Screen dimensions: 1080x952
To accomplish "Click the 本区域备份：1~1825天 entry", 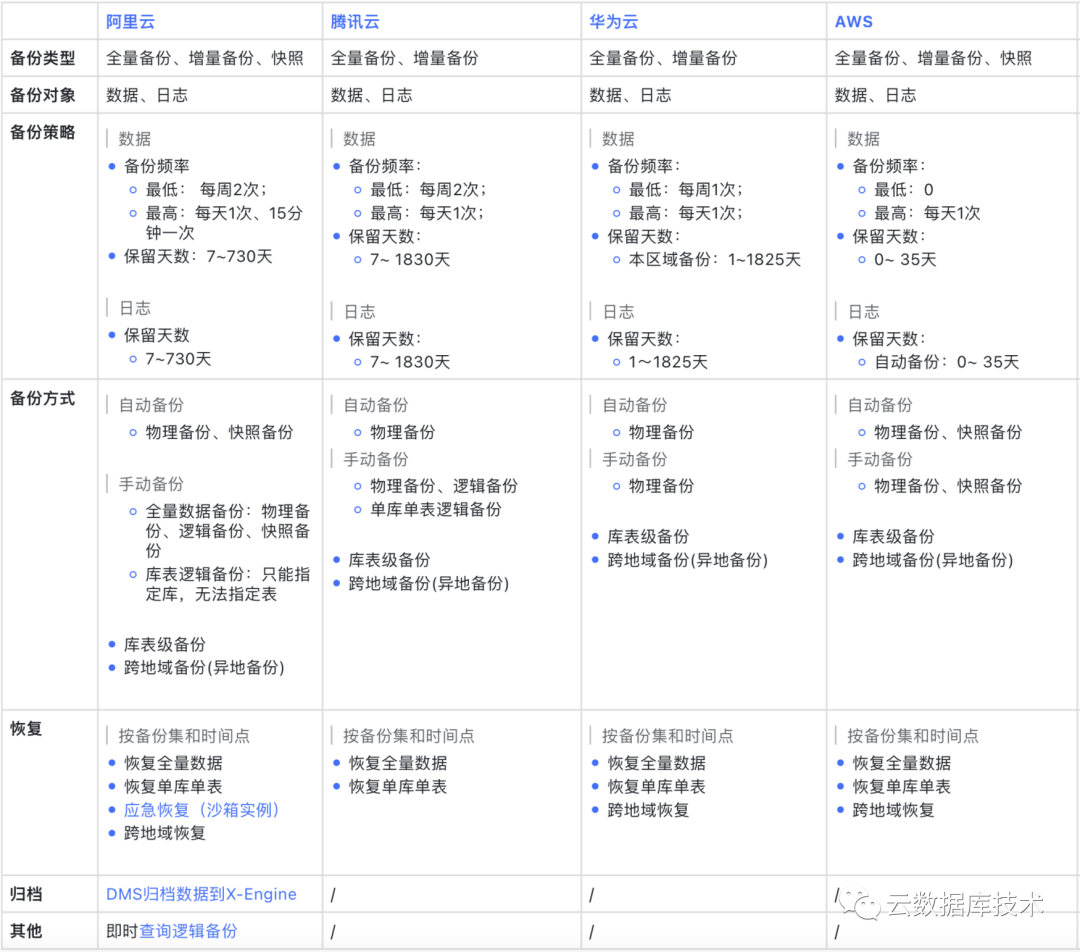I will pyautogui.click(x=714, y=259).
